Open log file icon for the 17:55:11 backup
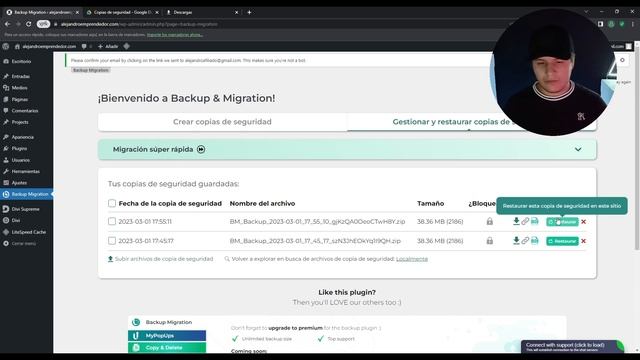 coord(535,221)
